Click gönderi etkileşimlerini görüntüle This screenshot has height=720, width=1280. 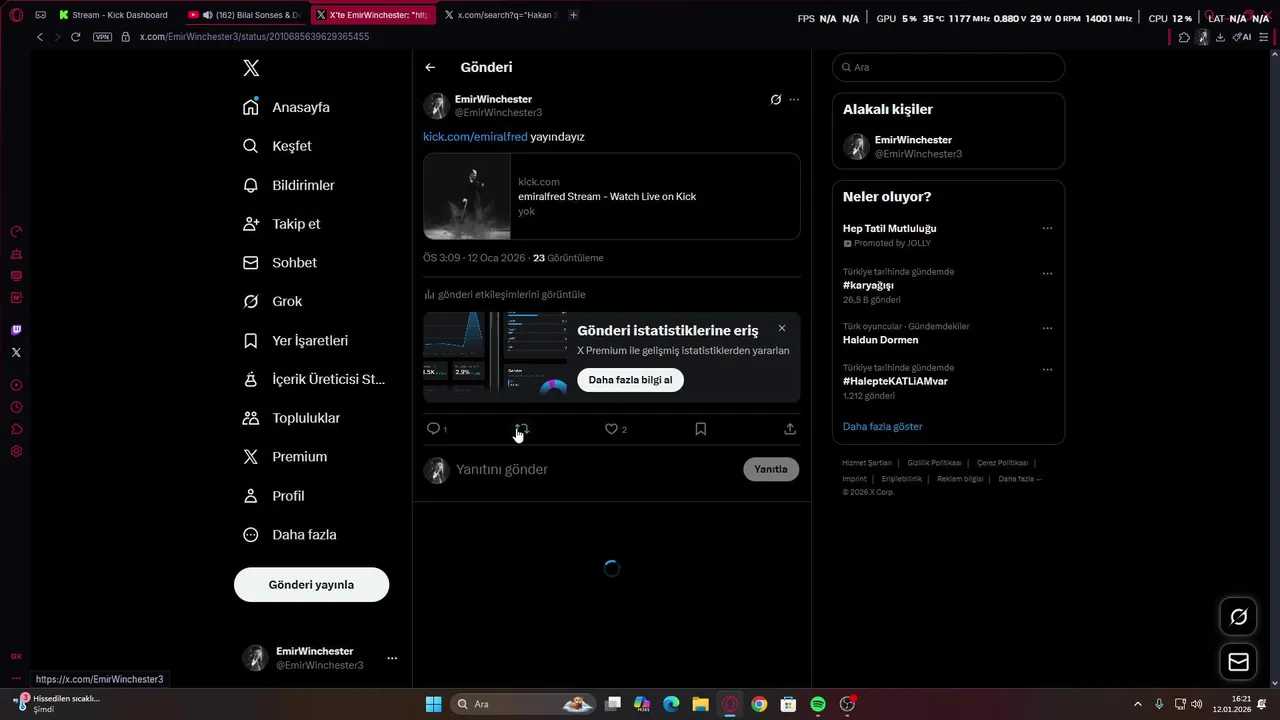[505, 294]
